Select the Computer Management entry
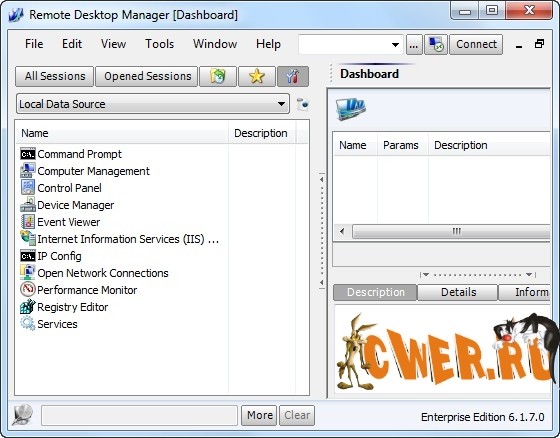 pos(93,171)
